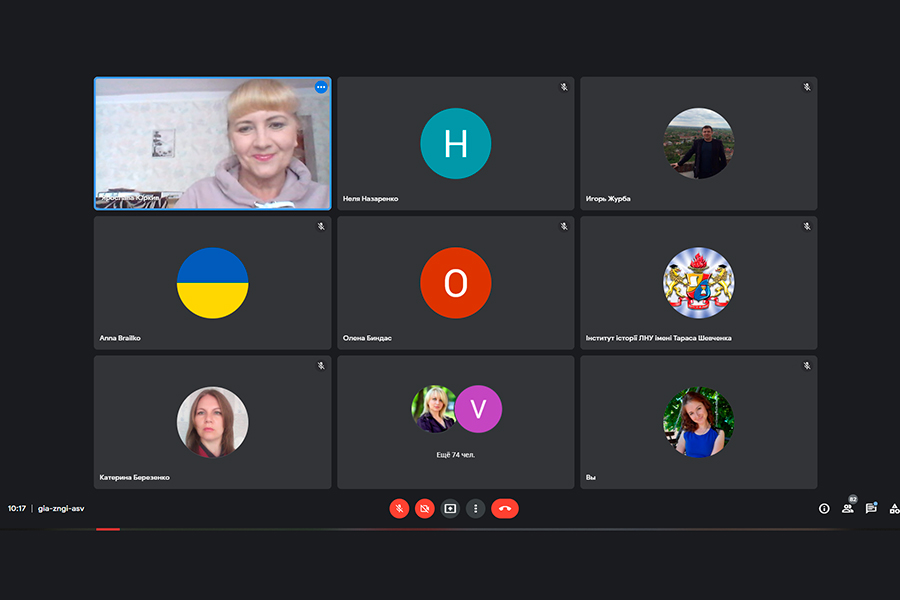Screen dimensions: 900x600
Task: Click the muted mic icon on Anna Brailko tile
Action: tap(321, 226)
